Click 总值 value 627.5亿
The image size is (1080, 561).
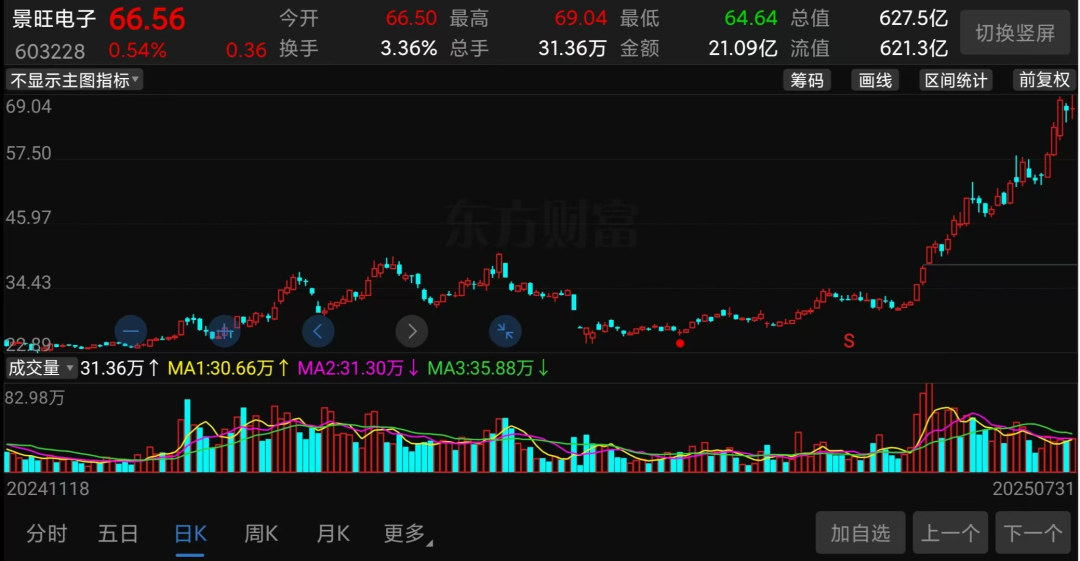coord(913,18)
